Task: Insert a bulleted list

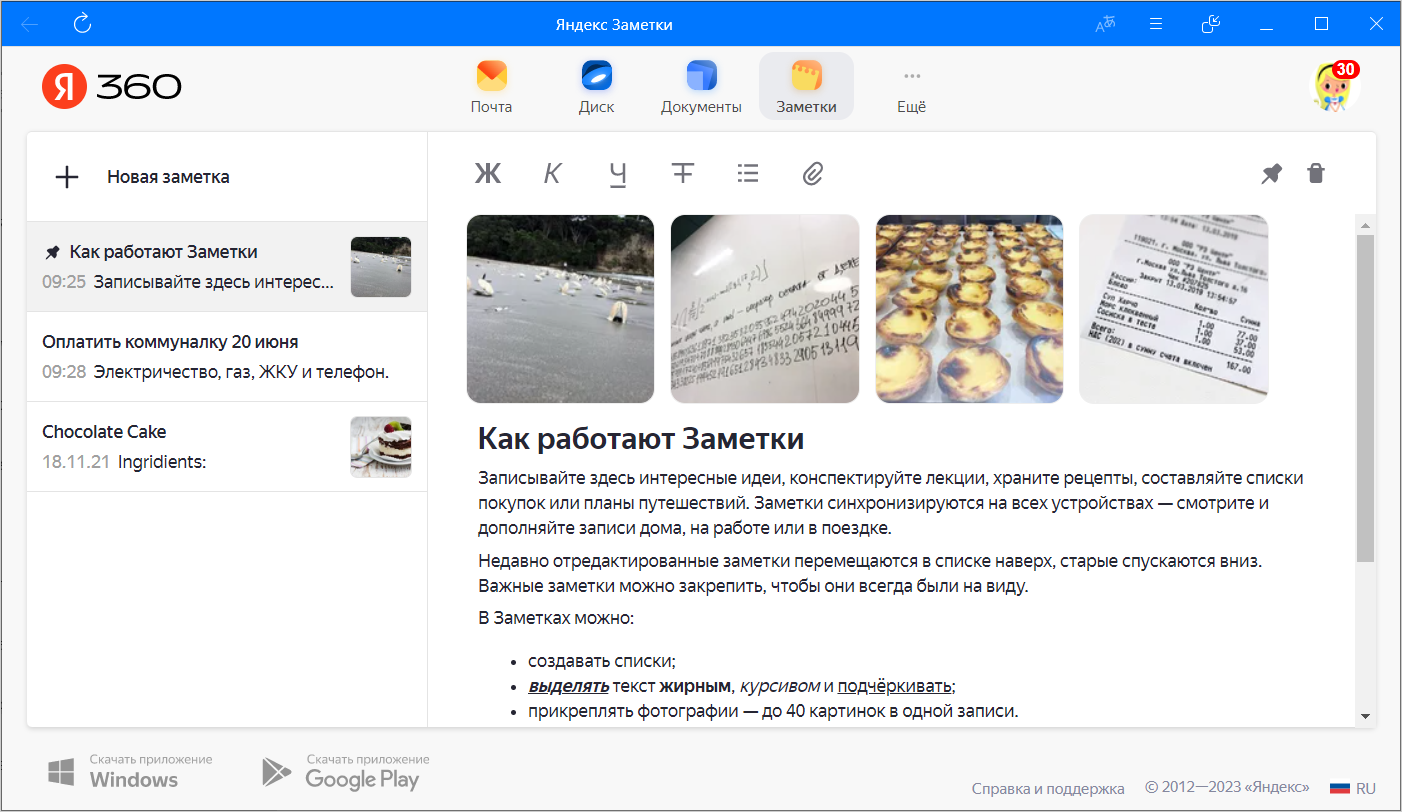Action: click(x=747, y=174)
